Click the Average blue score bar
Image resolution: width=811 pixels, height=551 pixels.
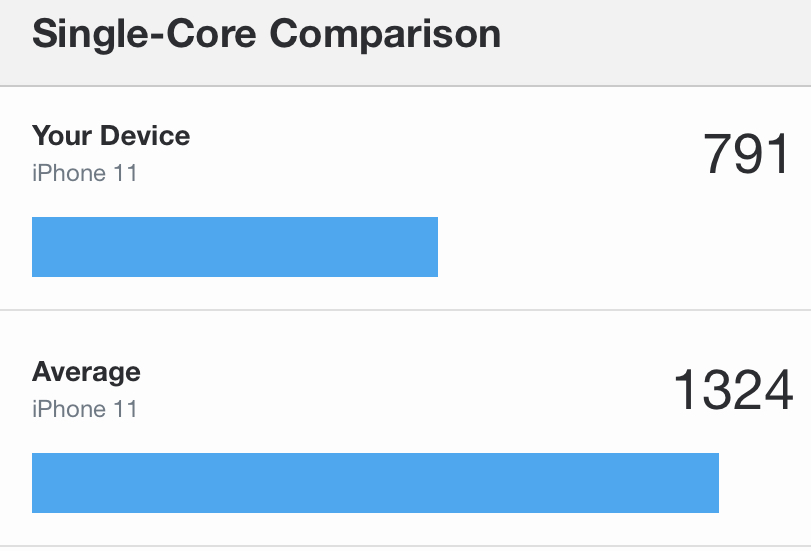pyautogui.click(x=376, y=483)
